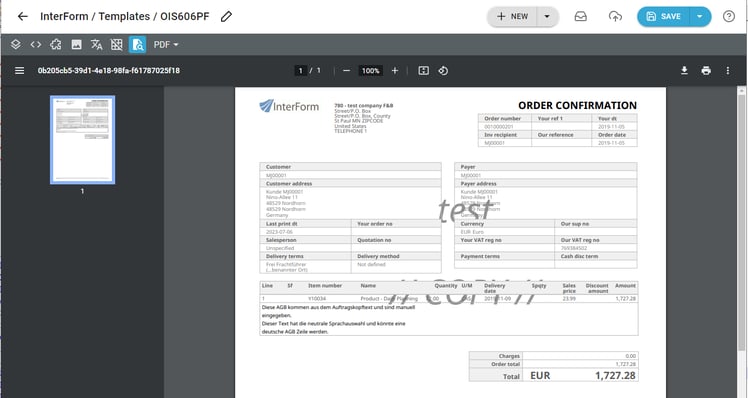Zoom in with the plus button
The height and width of the screenshot is (398, 748).
pos(395,71)
